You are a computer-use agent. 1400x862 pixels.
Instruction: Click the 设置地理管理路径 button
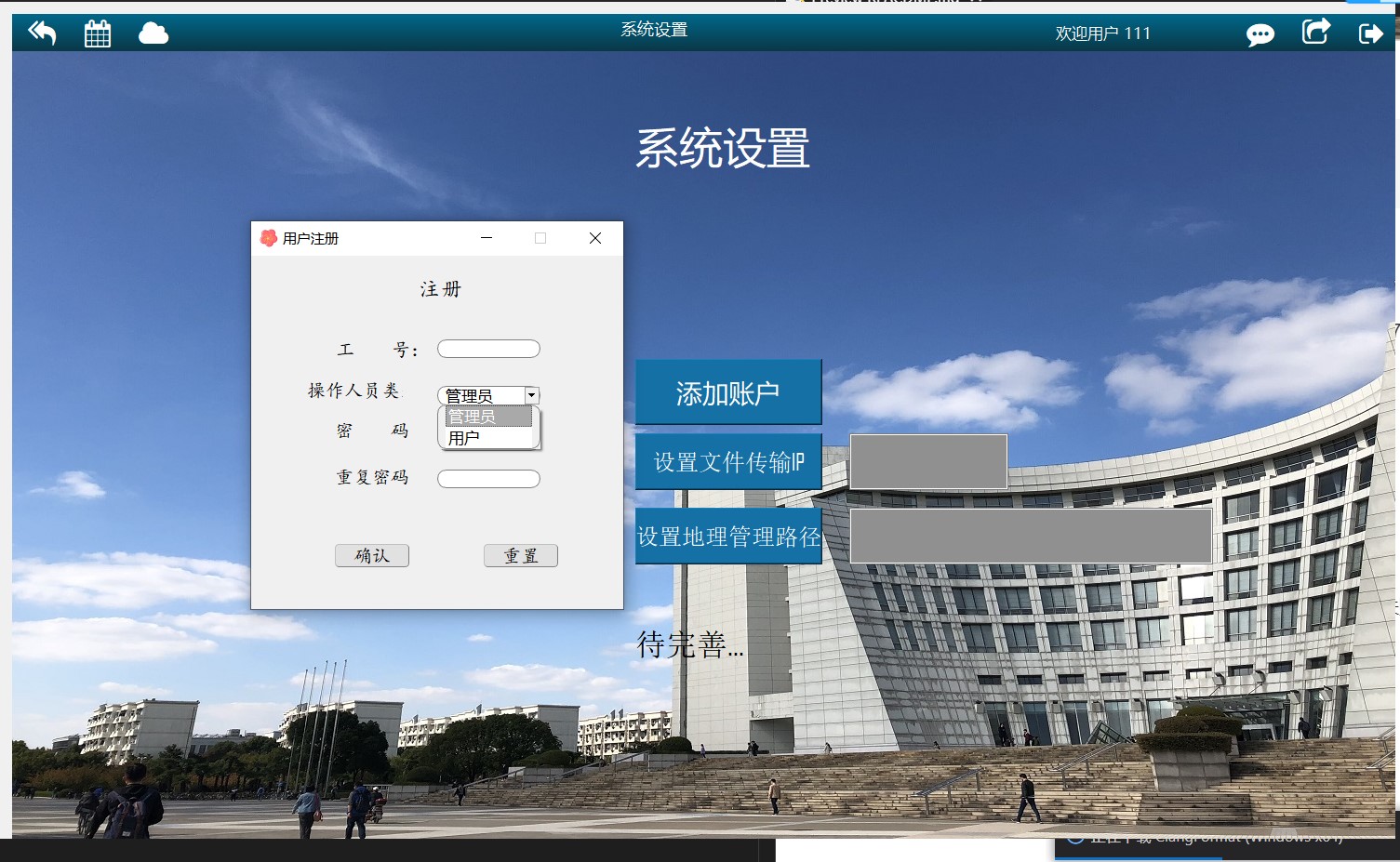pyautogui.click(x=728, y=536)
